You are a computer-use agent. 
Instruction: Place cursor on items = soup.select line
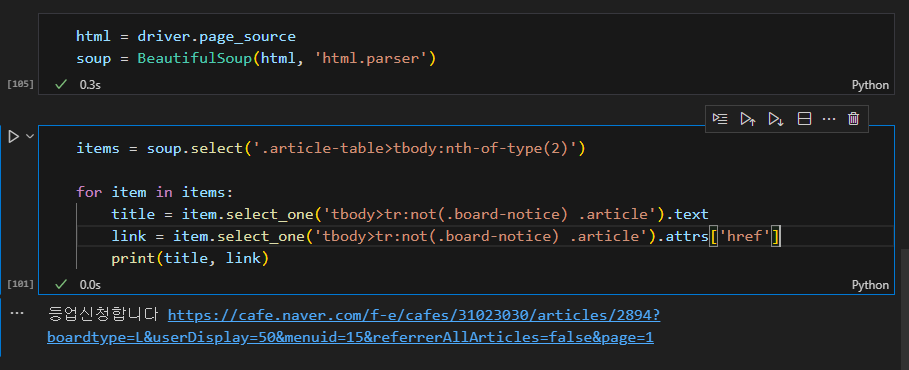coord(331,148)
